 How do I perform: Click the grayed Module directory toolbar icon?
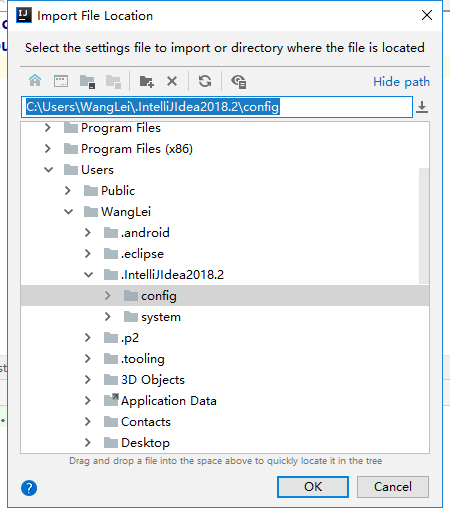click(113, 81)
